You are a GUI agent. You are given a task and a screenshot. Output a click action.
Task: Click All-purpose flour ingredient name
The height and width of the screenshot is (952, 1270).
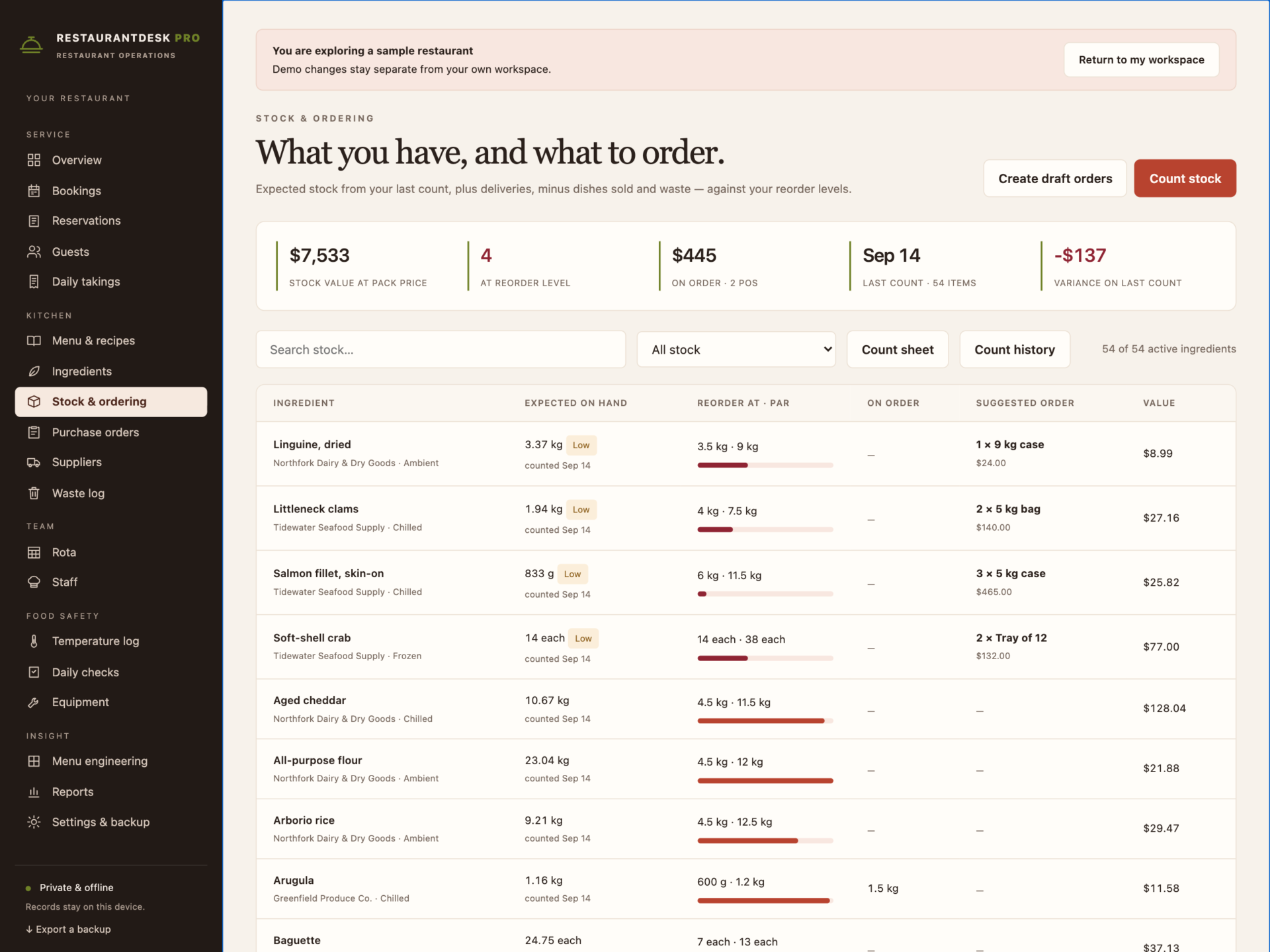tap(317, 760)
